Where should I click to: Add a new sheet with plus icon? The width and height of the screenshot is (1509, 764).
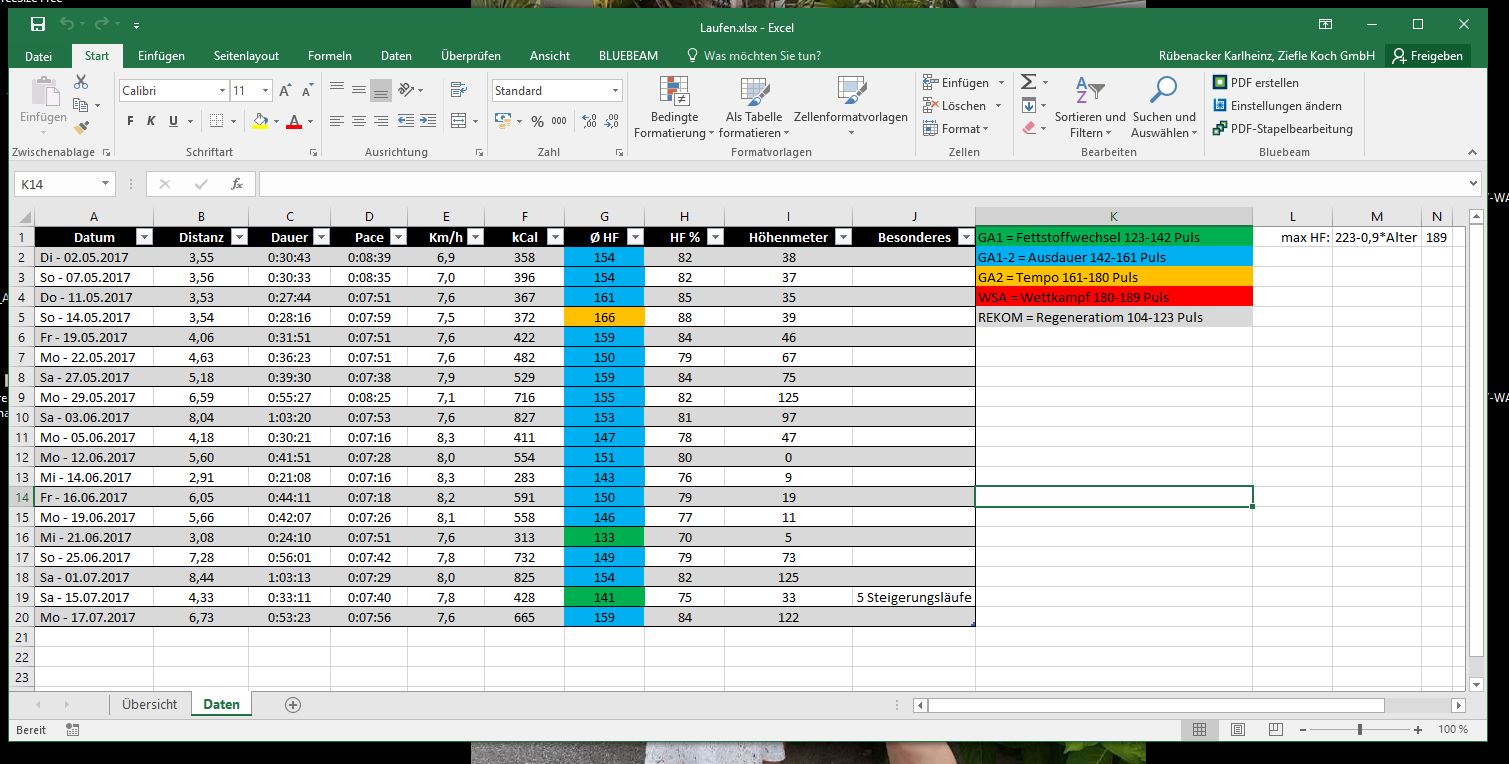(293, 704)
